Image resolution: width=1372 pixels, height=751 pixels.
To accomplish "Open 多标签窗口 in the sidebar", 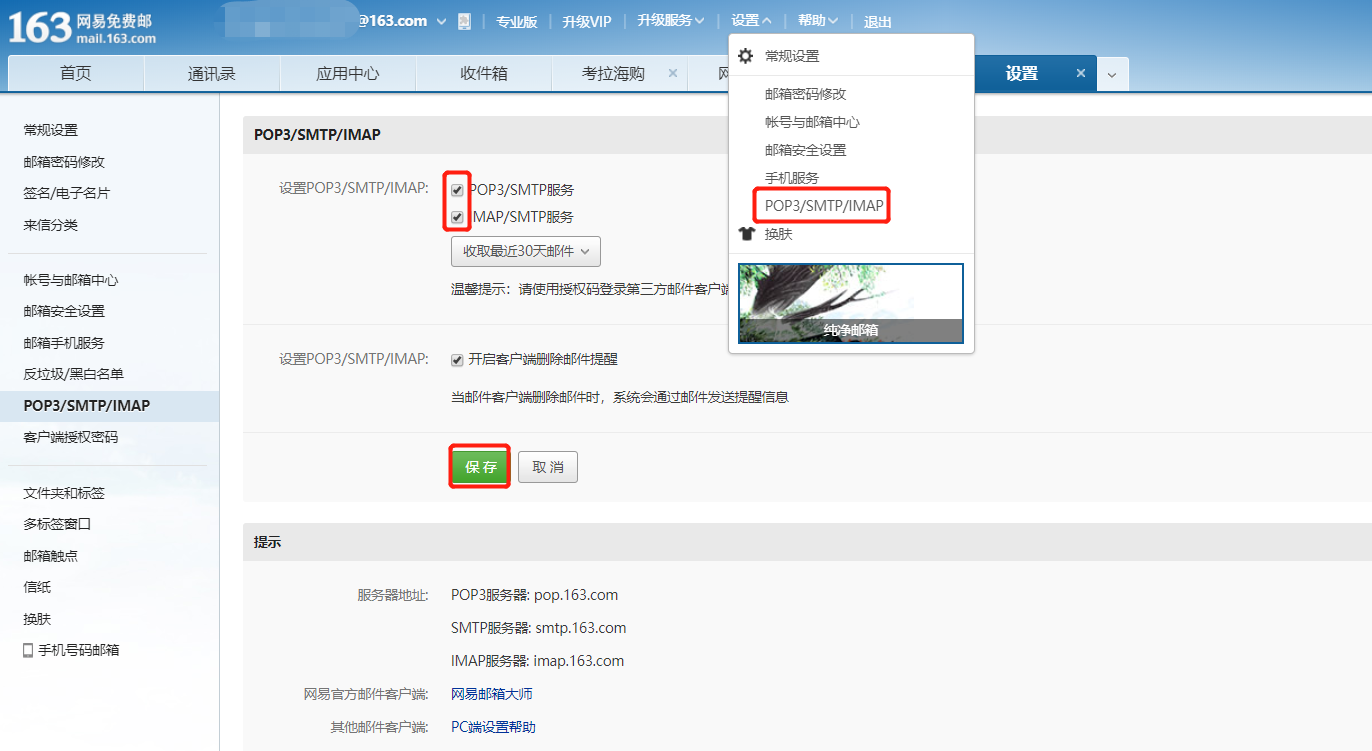I will click(x=58, y=524).
